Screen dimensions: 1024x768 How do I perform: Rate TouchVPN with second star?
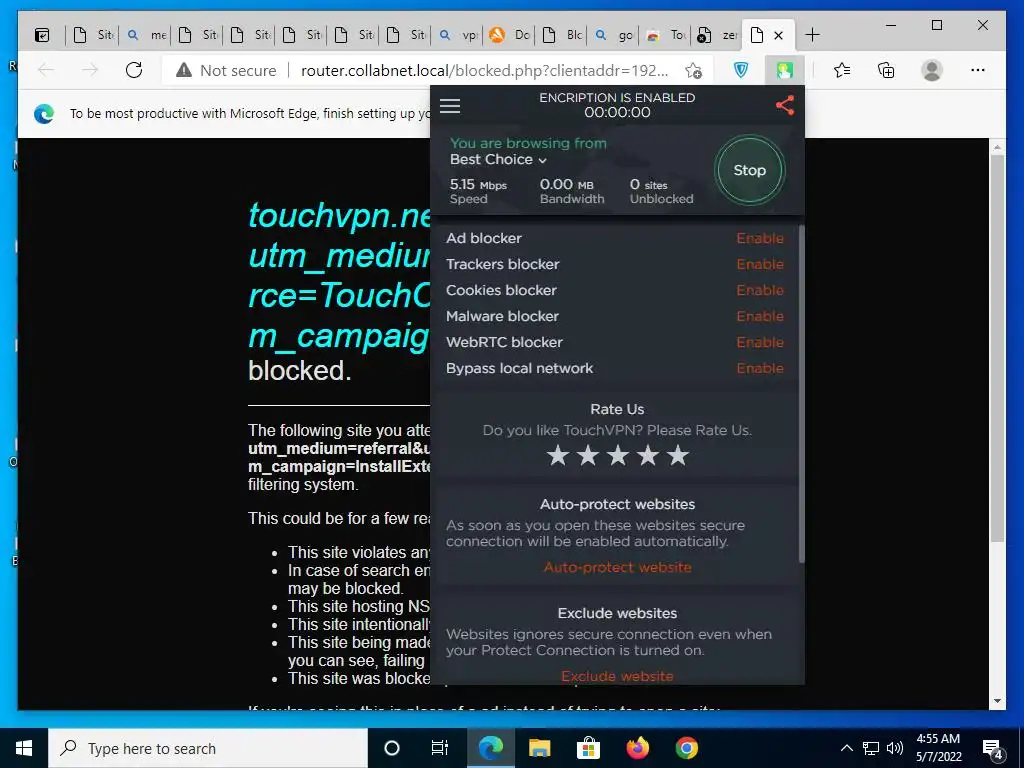(x=588, y=455)
